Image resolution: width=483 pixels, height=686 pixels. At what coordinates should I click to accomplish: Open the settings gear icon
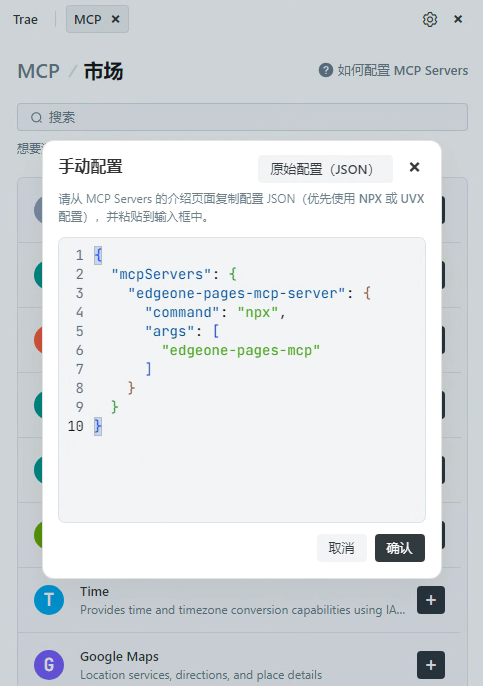tap(430, 19)
